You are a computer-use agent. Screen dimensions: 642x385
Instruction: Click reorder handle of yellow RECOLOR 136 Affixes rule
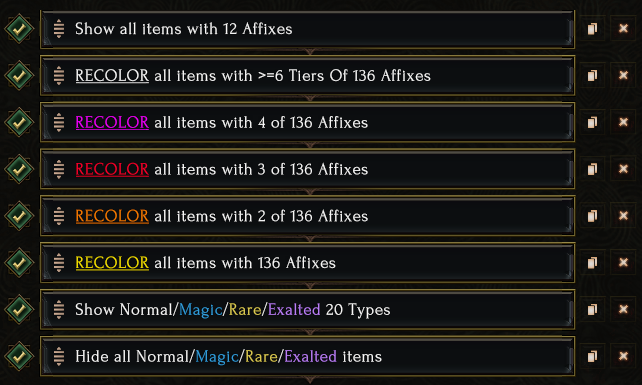click(x=59, y=263)
